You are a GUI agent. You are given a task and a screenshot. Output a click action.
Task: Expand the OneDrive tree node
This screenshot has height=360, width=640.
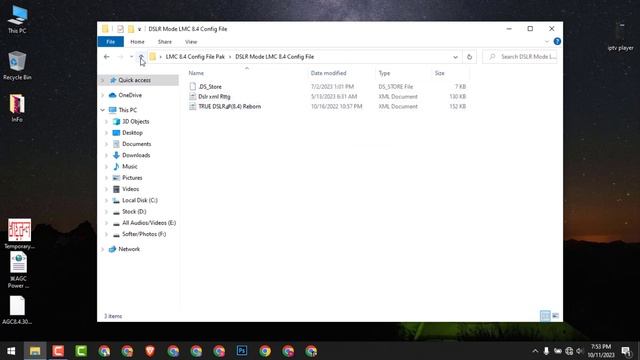(102, 95)
